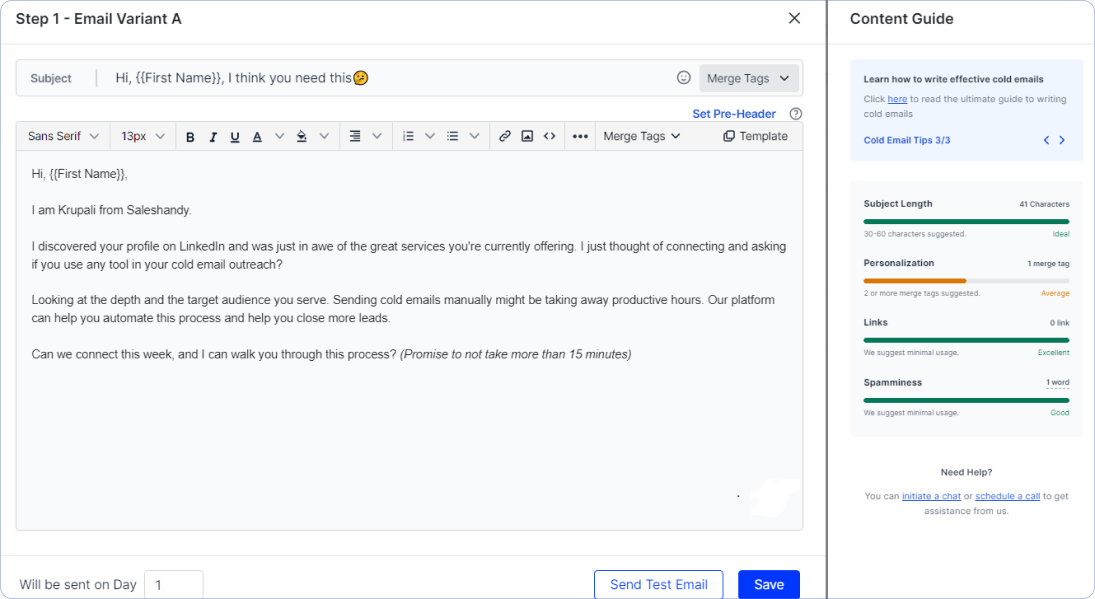Toggle underline formatting in the editor toolbar
Screen dimensions: 1095x599
(235, 137)
